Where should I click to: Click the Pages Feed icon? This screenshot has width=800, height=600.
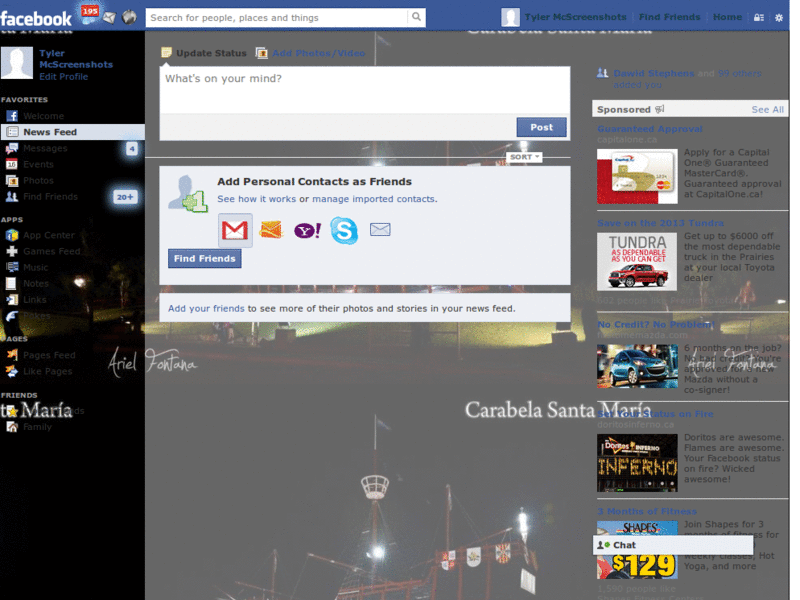click(12, 355)
